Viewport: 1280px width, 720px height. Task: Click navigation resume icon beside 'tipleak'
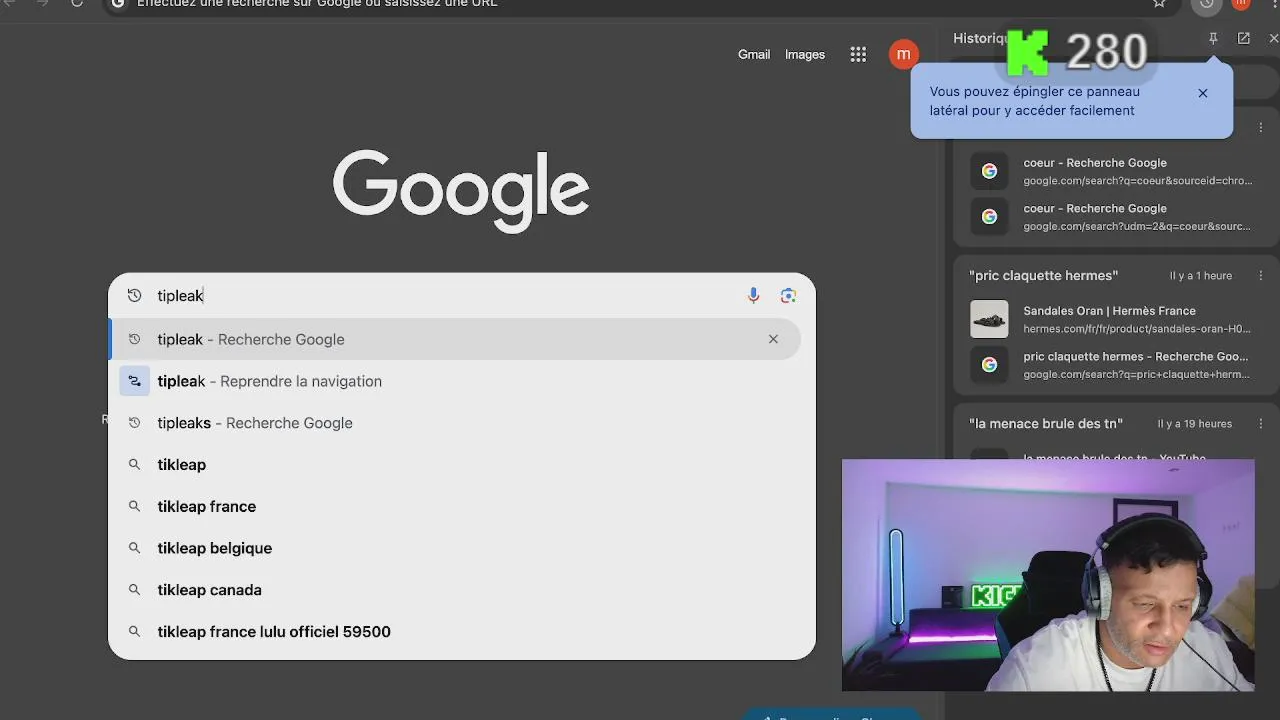point(134,381)
